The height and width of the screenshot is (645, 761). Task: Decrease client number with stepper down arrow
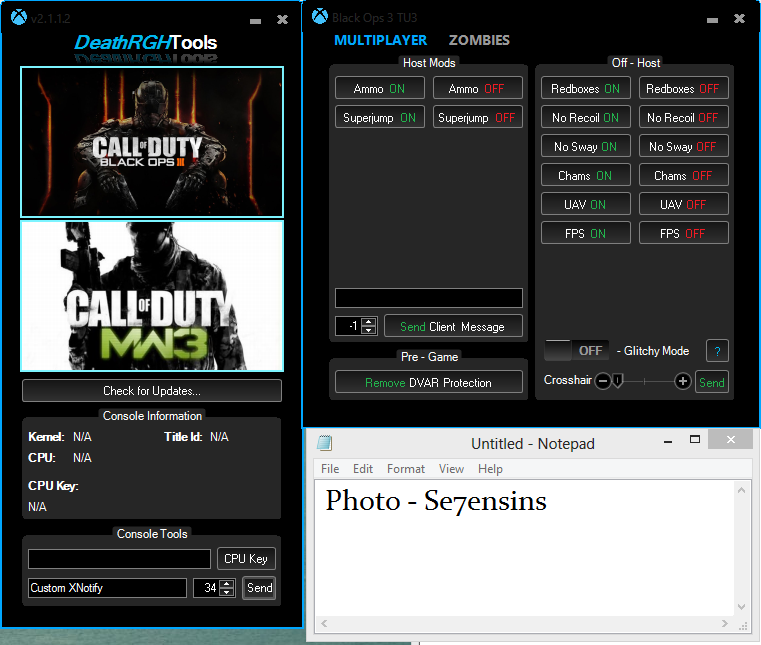click(369, 330)
